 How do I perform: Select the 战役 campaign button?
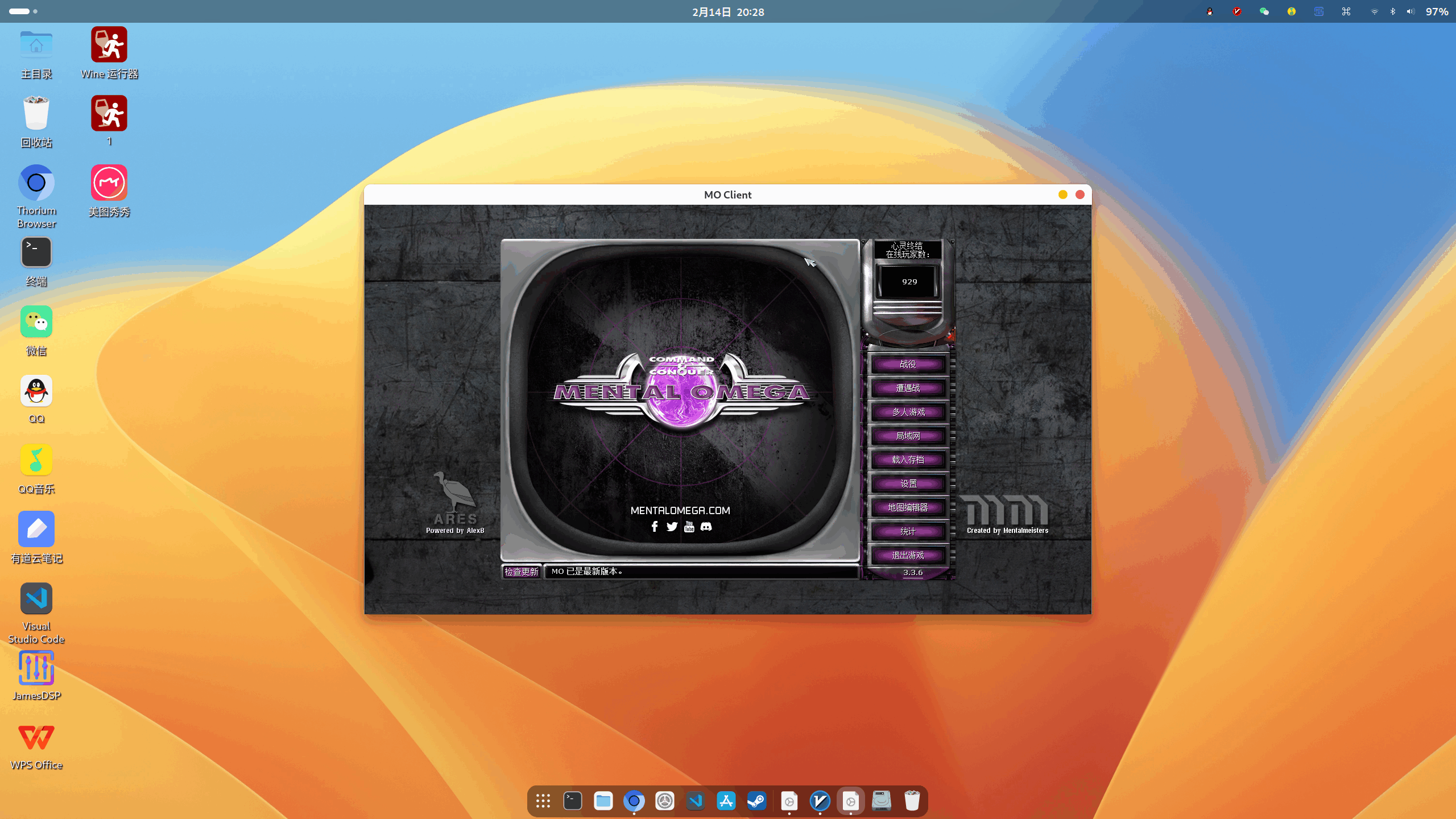click(908, 364)
